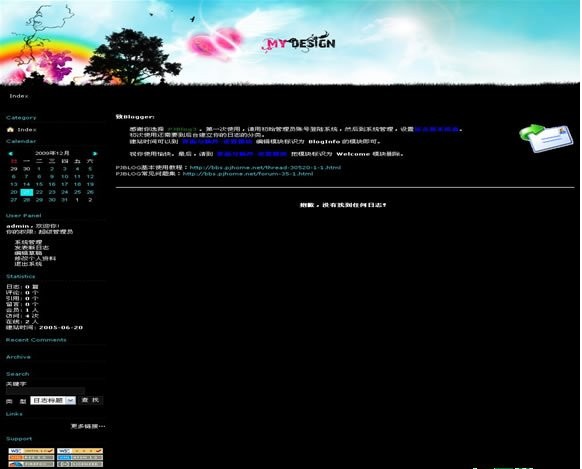Screen dimensions: 582x469
Task: Click the MY DESIGN logo in header
Action: [x=298, y=43]
